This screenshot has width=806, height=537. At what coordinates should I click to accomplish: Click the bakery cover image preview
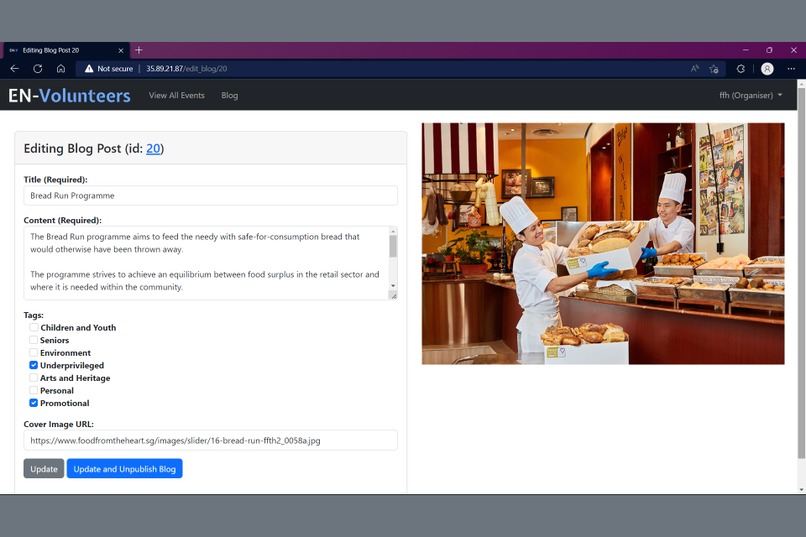[603, 244]
